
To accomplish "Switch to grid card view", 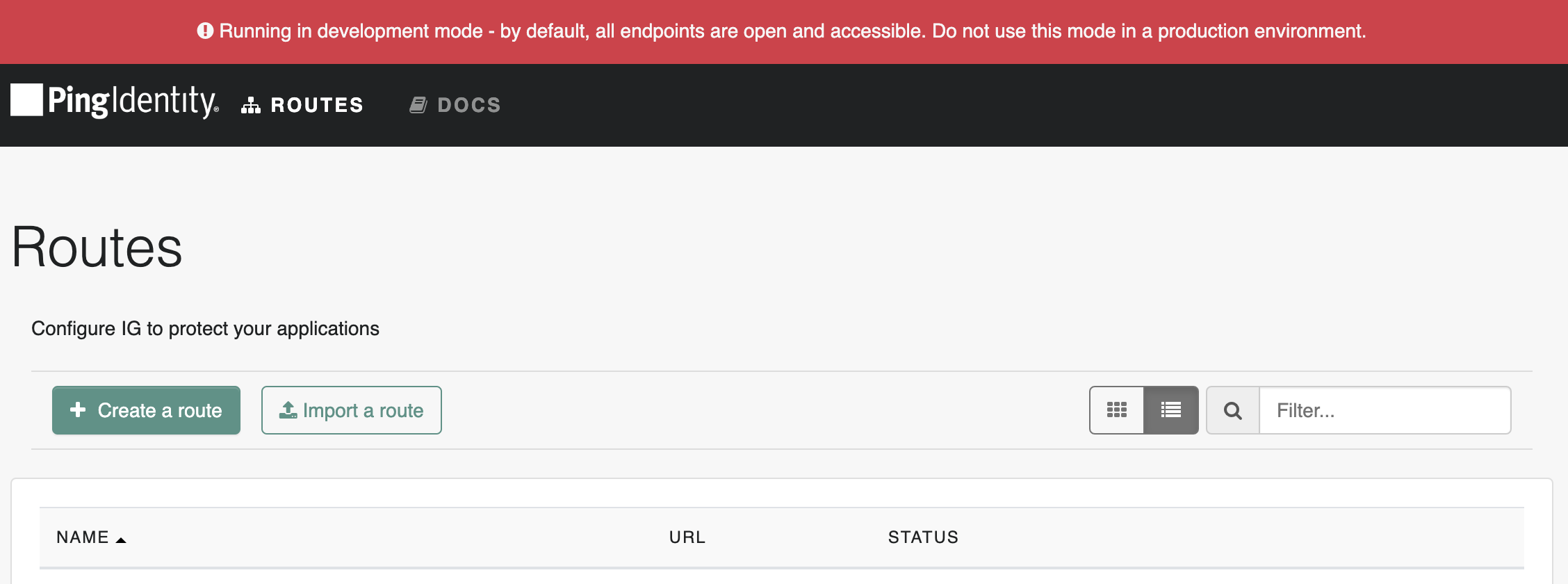I will point(1116,410).
